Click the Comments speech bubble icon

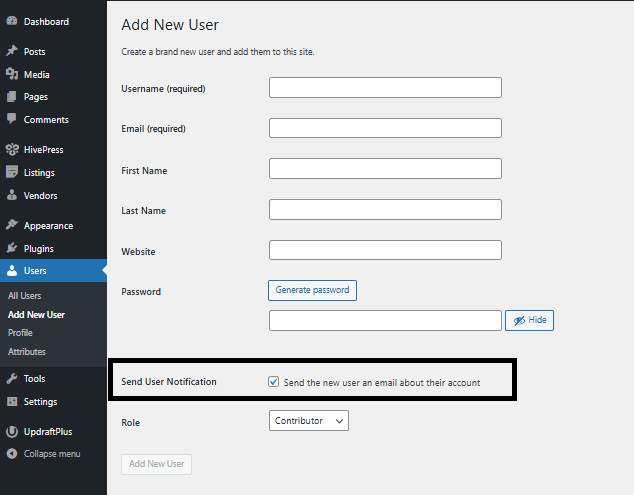point(12,119)
